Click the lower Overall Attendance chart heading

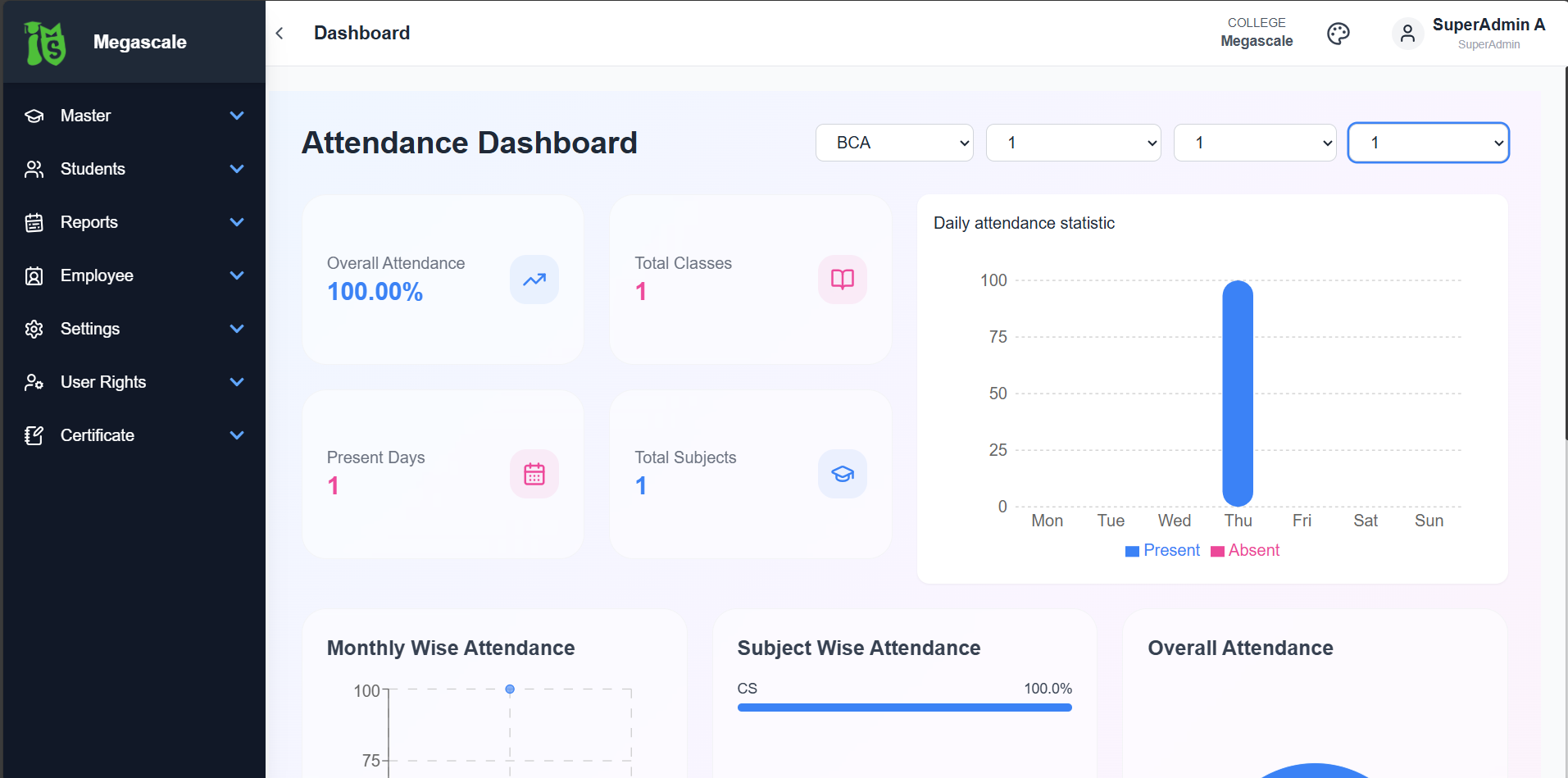pos(1240,648)
